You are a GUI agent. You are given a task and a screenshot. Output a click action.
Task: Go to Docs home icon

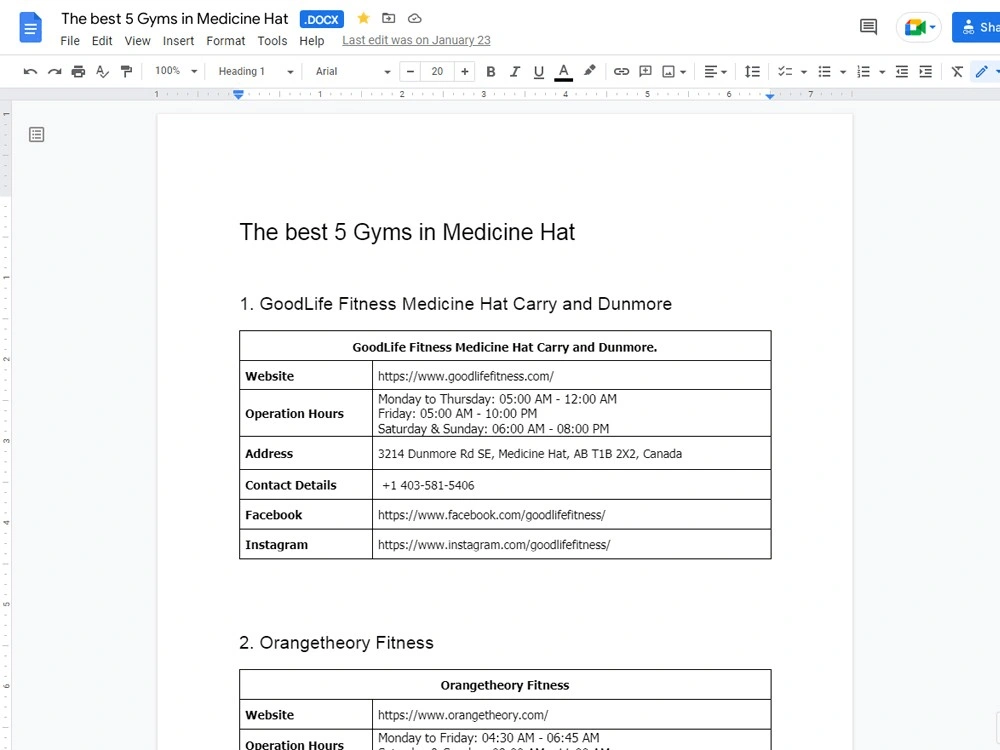31,27
